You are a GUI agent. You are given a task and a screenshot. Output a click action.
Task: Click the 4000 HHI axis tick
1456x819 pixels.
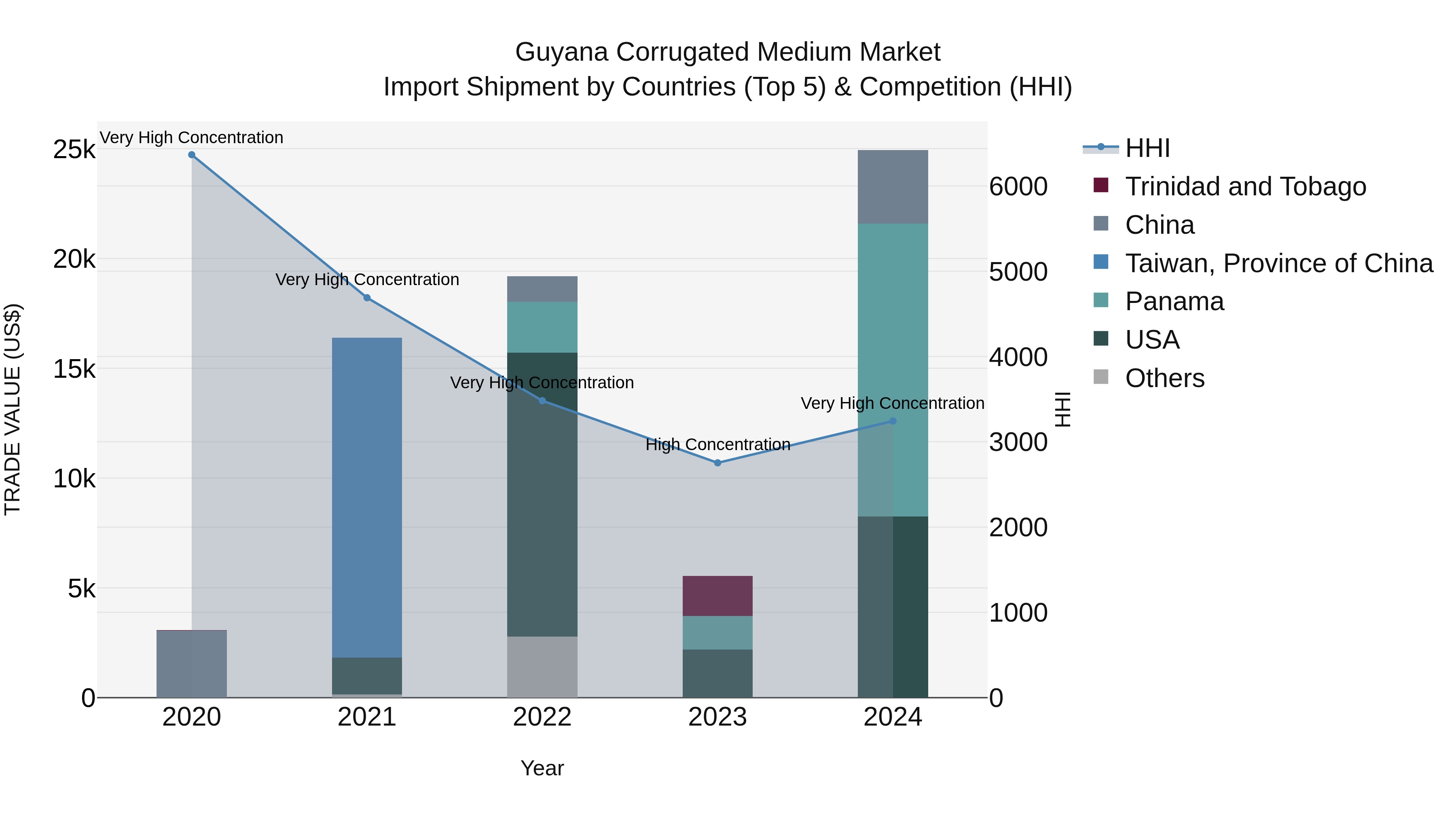coord(1018,357)
